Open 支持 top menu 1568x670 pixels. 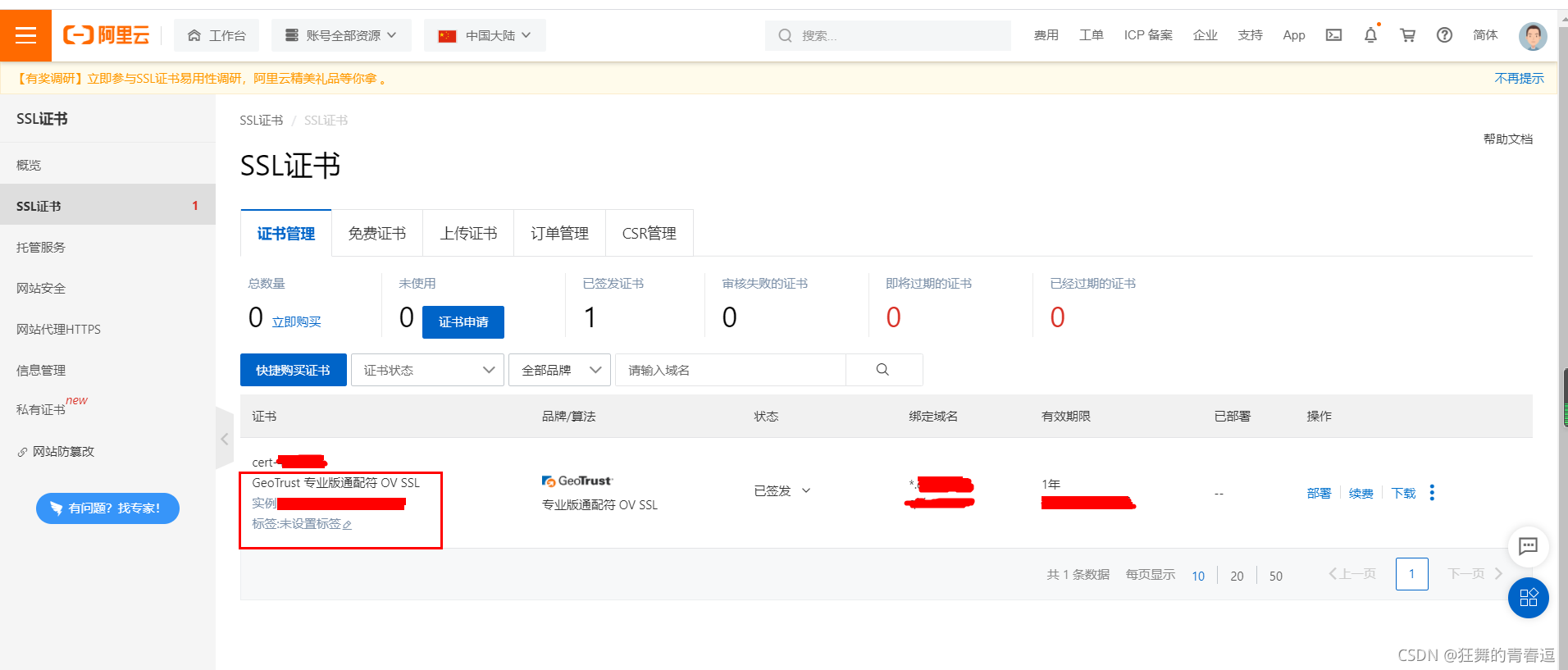point(1250,35)
